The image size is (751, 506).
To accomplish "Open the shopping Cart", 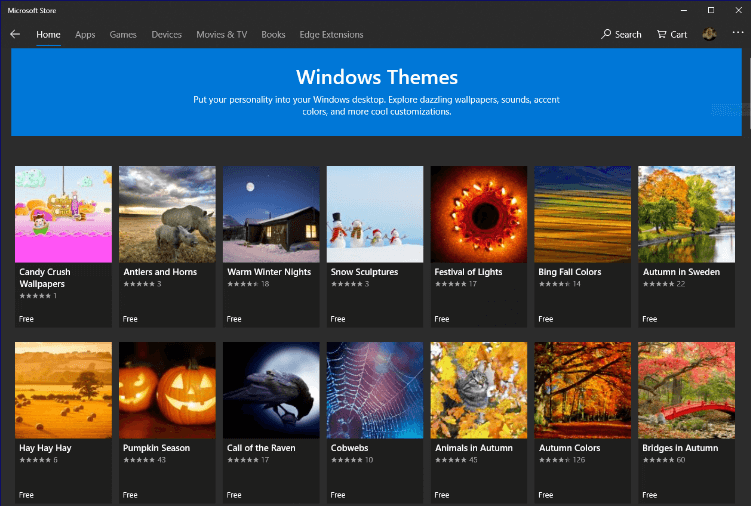I will 671,34.
